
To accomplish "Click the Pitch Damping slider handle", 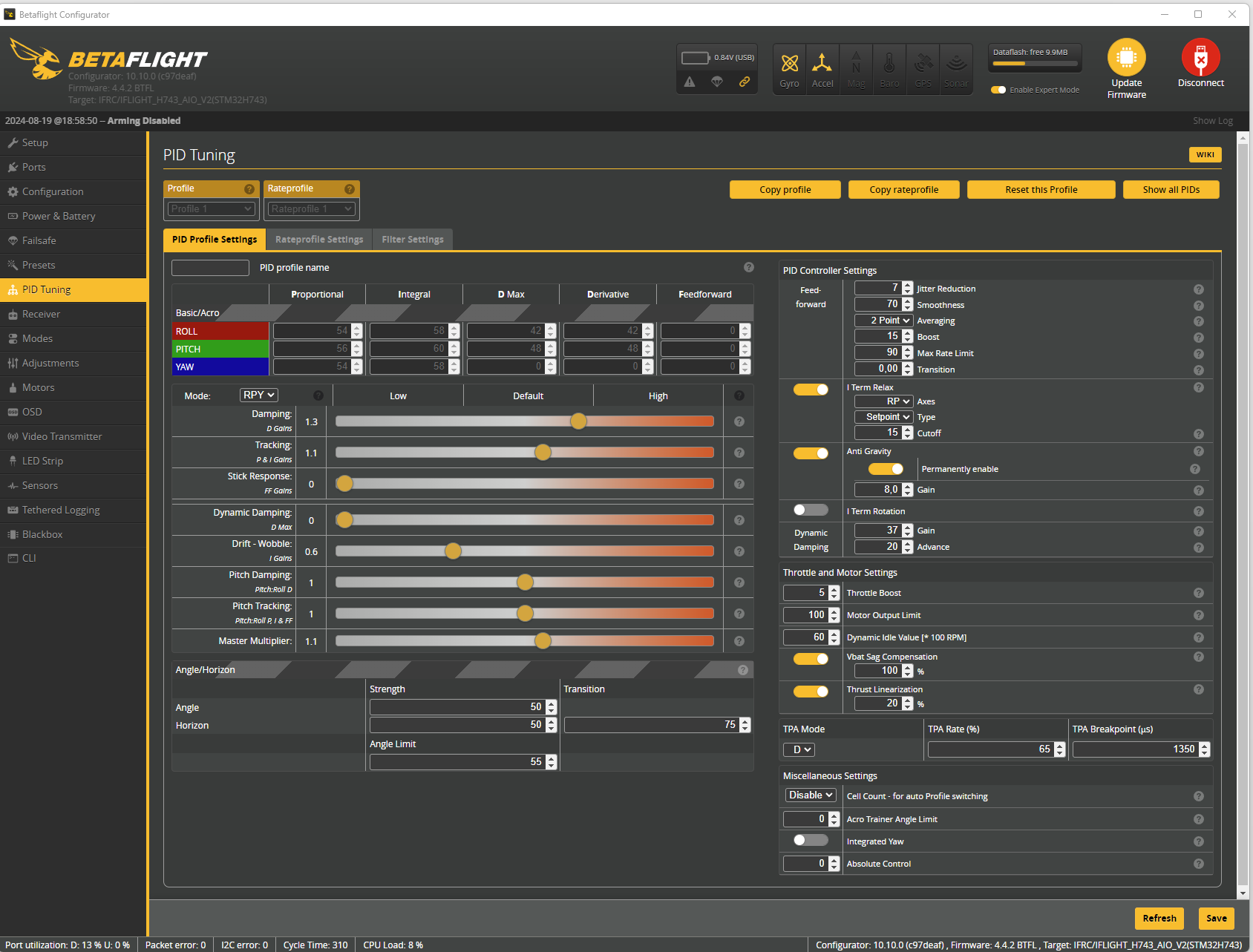I will click(x=525, y=582).
